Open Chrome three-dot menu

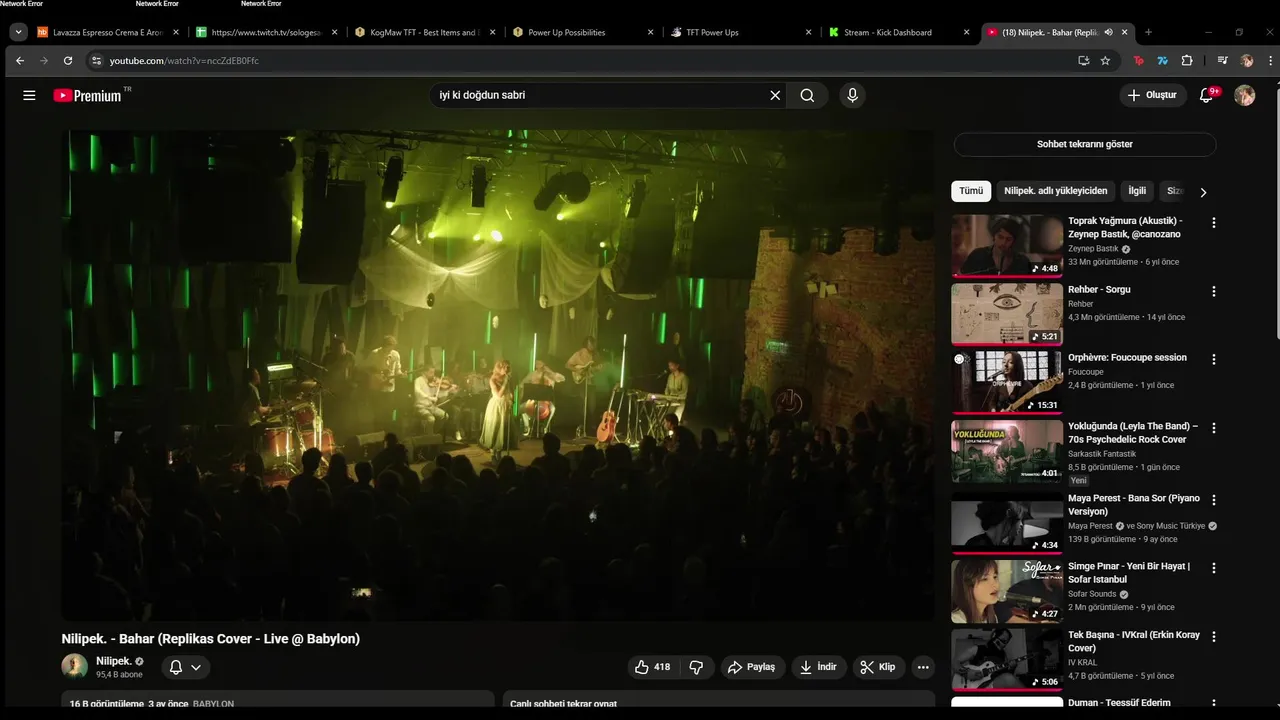pyautogui.click(x=1271, y=60)
